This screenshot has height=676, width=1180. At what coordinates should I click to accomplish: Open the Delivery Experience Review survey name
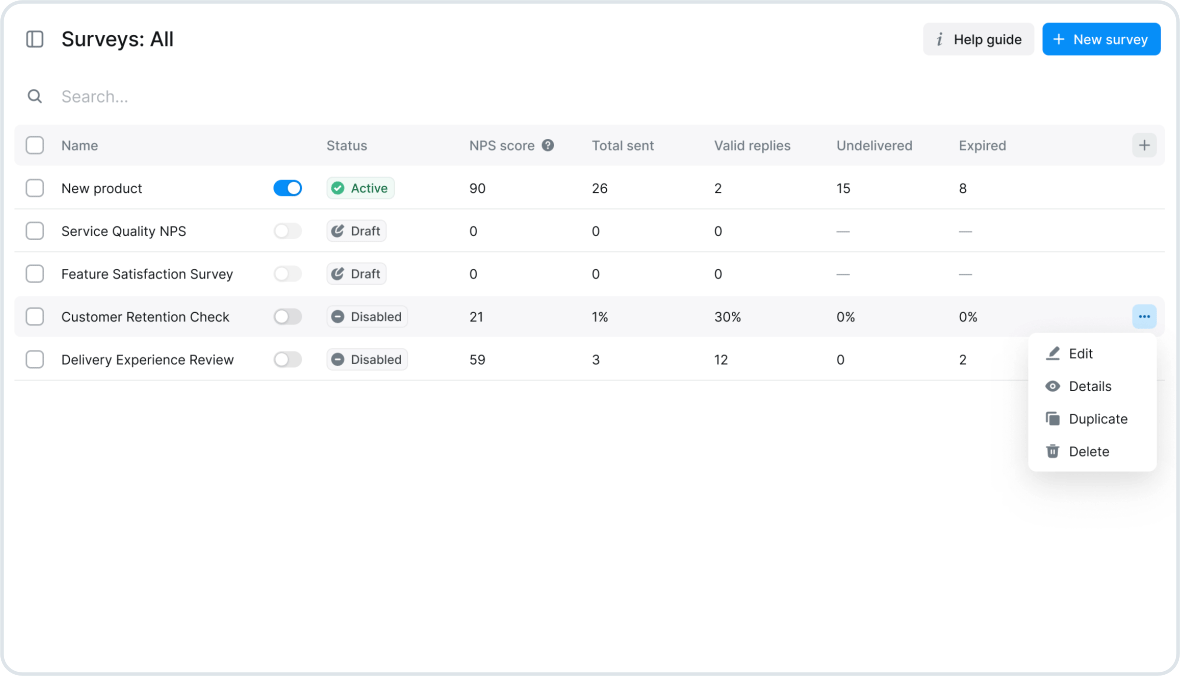pyautogui.click(x=148, y=360)
